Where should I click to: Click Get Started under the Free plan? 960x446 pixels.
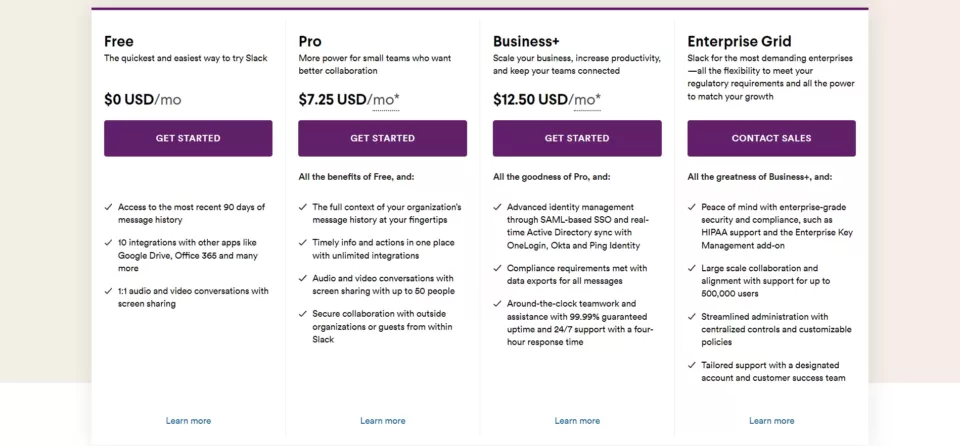188,138
